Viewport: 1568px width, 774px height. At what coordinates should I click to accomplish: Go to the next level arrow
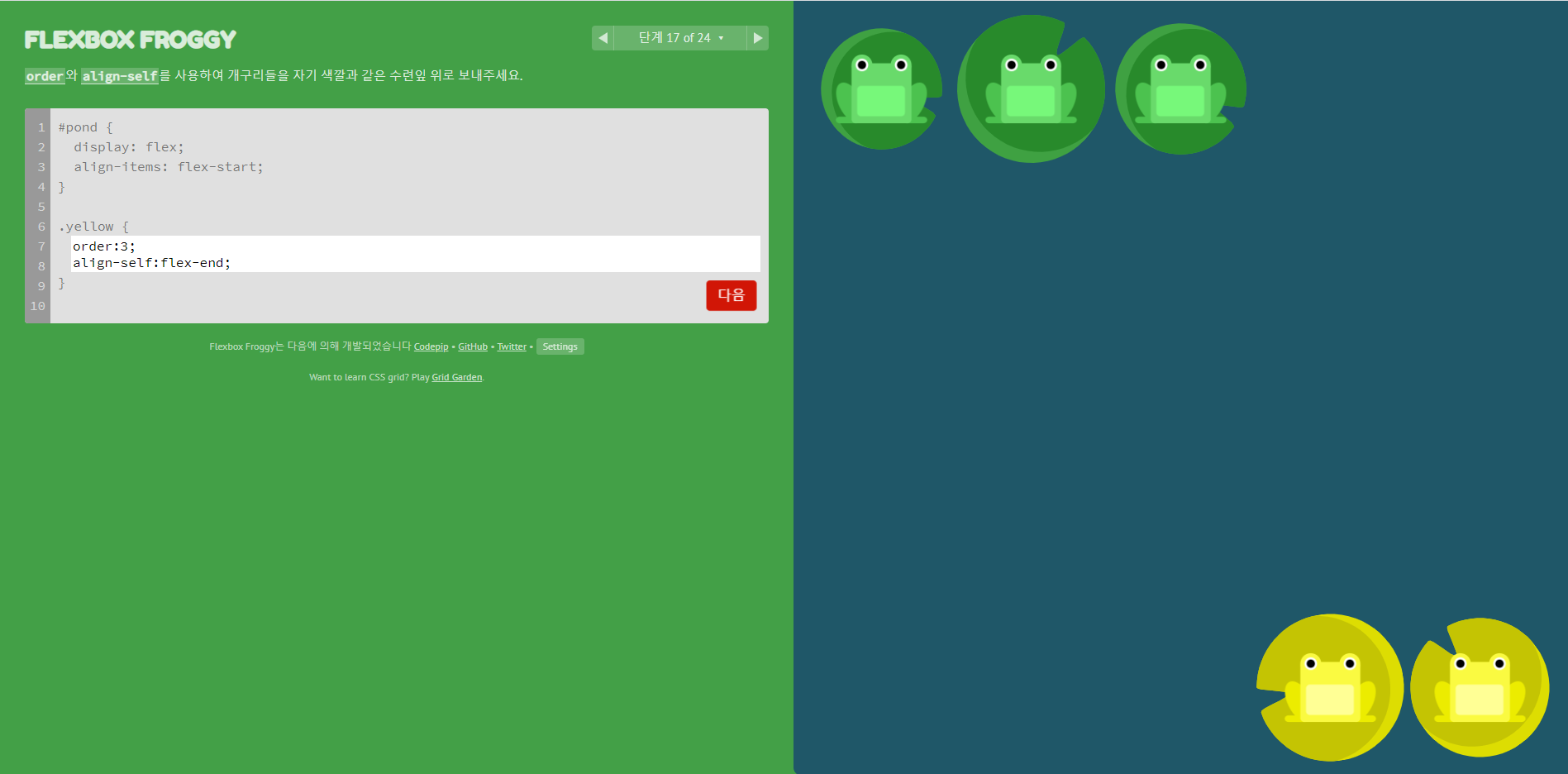click(x=757, y=38)
